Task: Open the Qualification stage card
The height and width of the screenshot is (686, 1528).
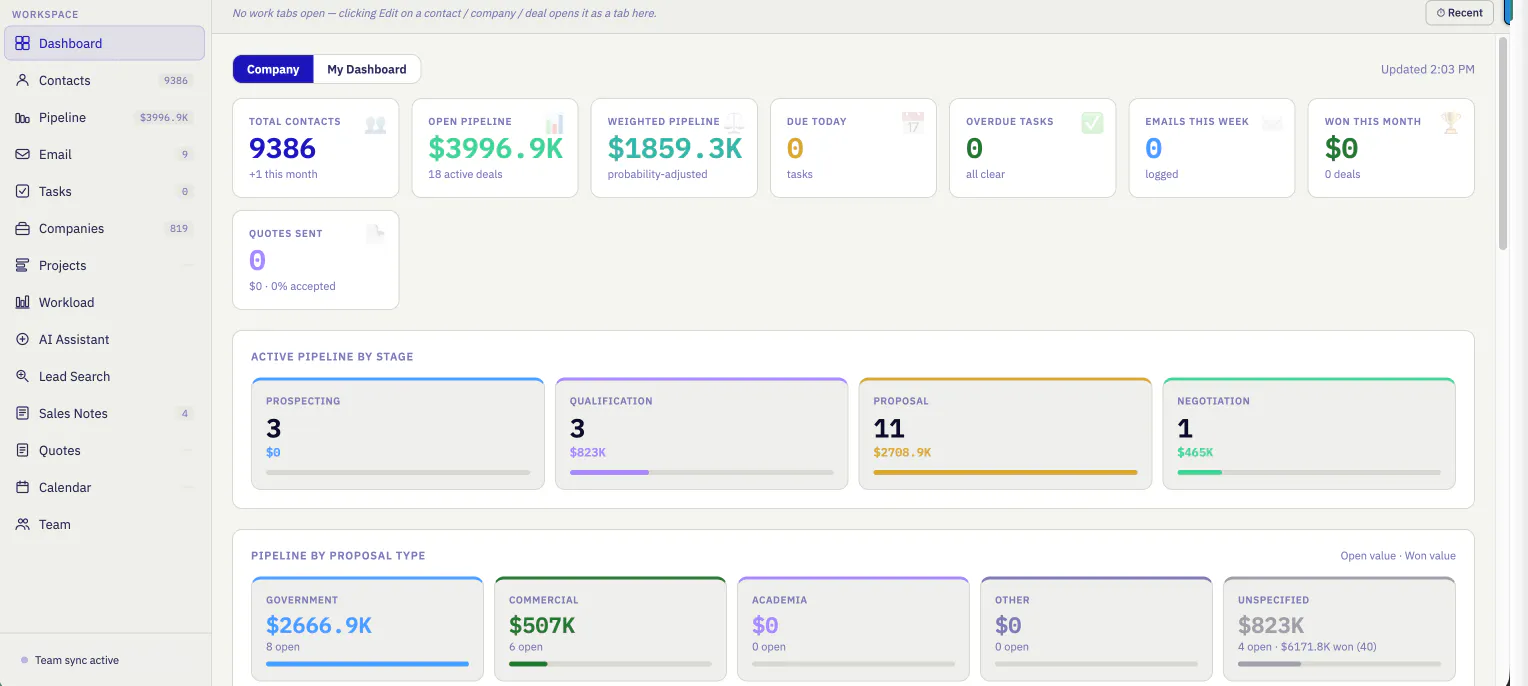Action: coord(701,433)
